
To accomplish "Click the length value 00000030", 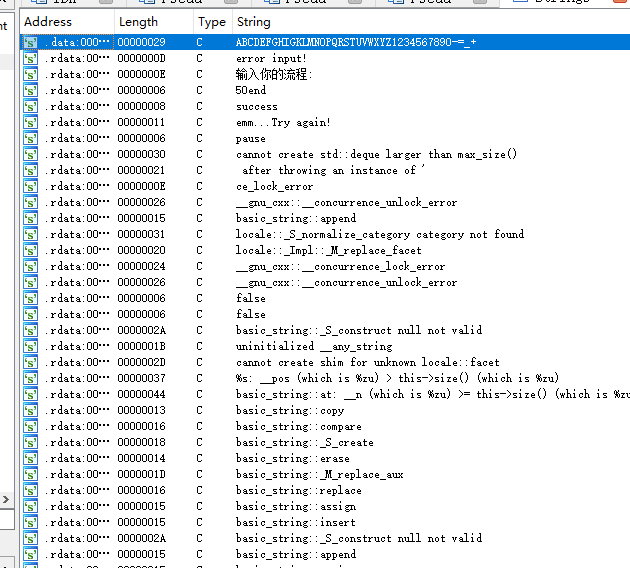I will click(x=141, y=155).
